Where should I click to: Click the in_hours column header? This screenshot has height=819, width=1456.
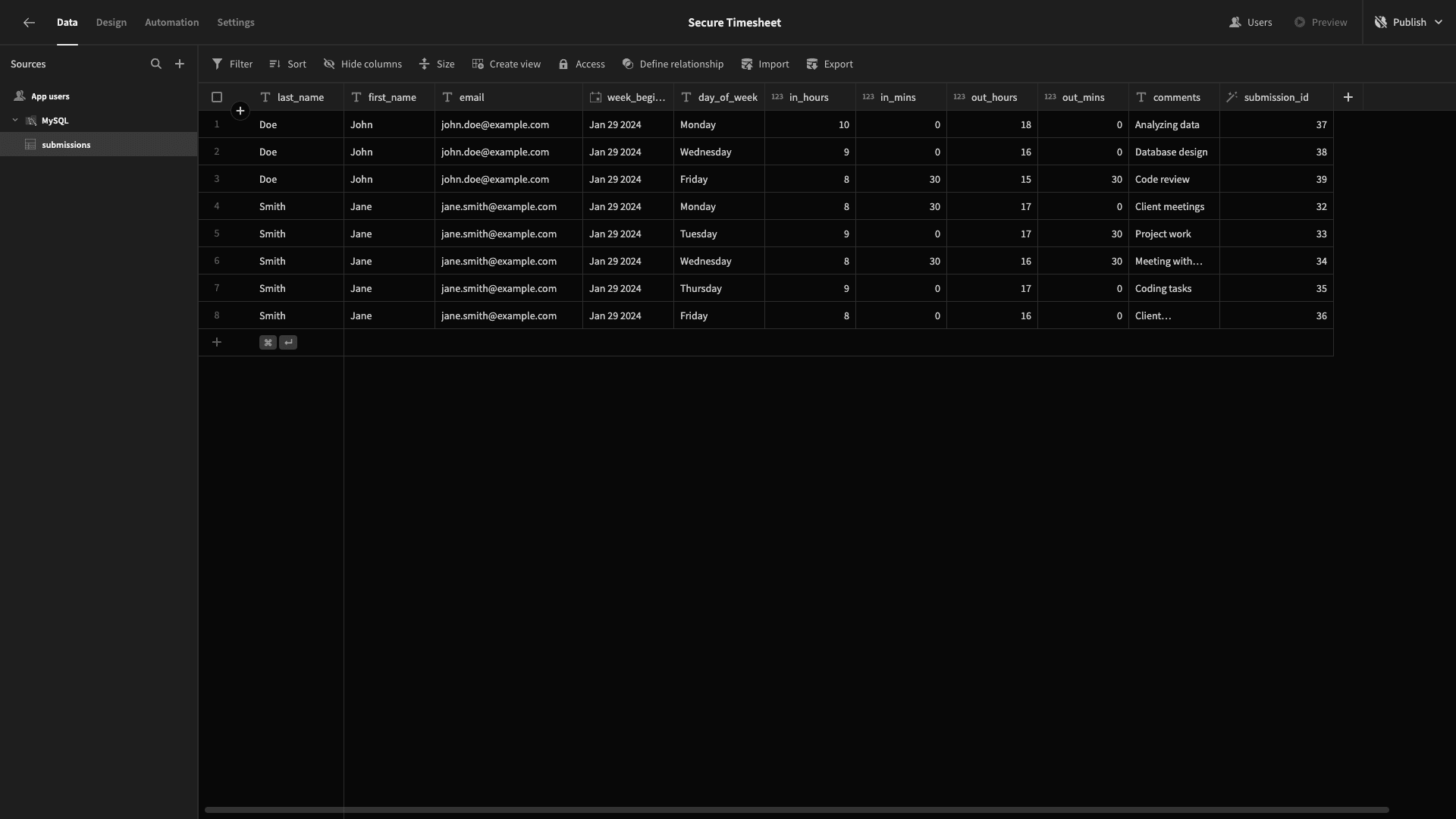point(810,97)
